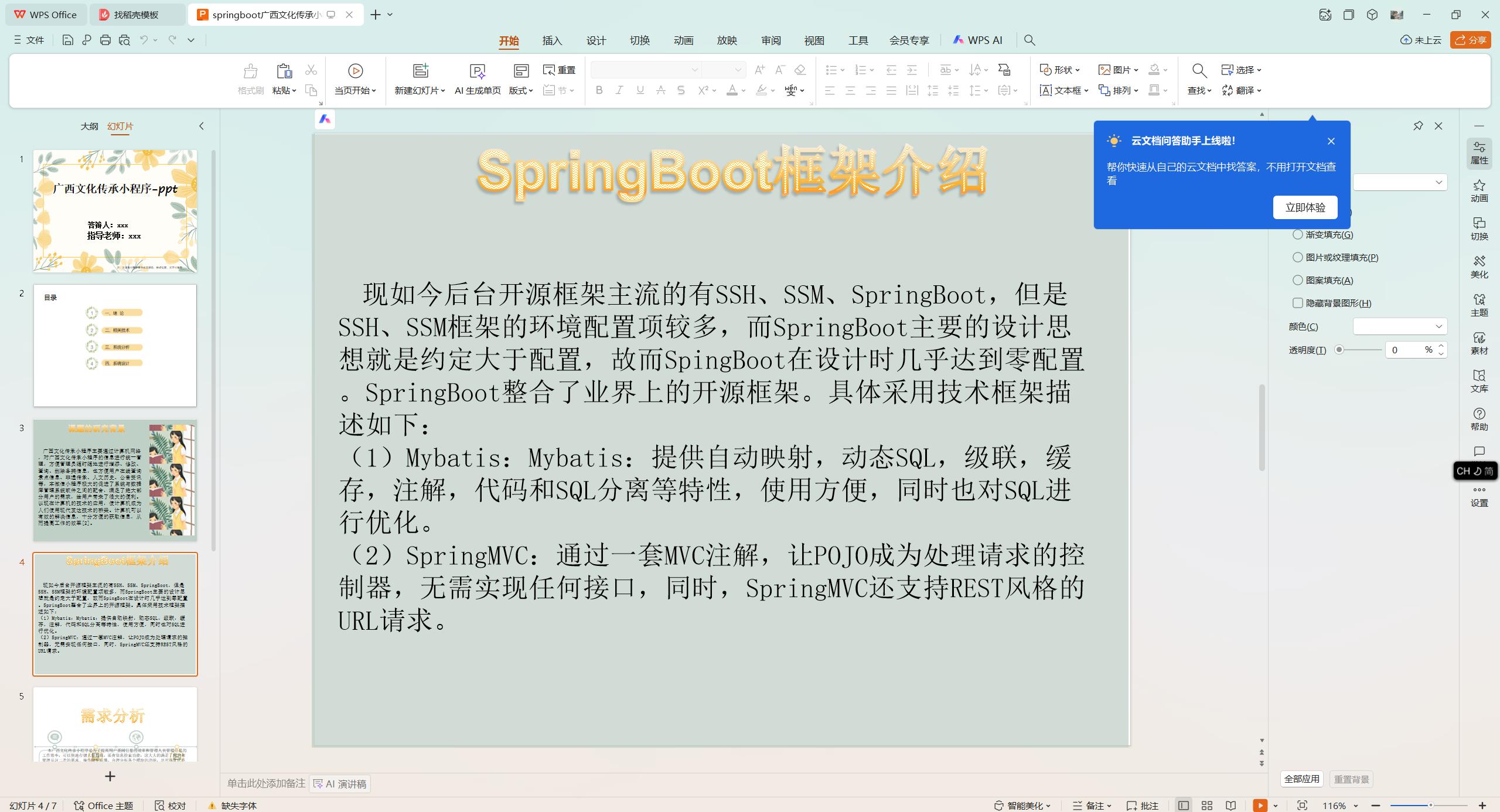
Task: Open the zoom percentage dropdown
Action: click(x=1355, y=806)
